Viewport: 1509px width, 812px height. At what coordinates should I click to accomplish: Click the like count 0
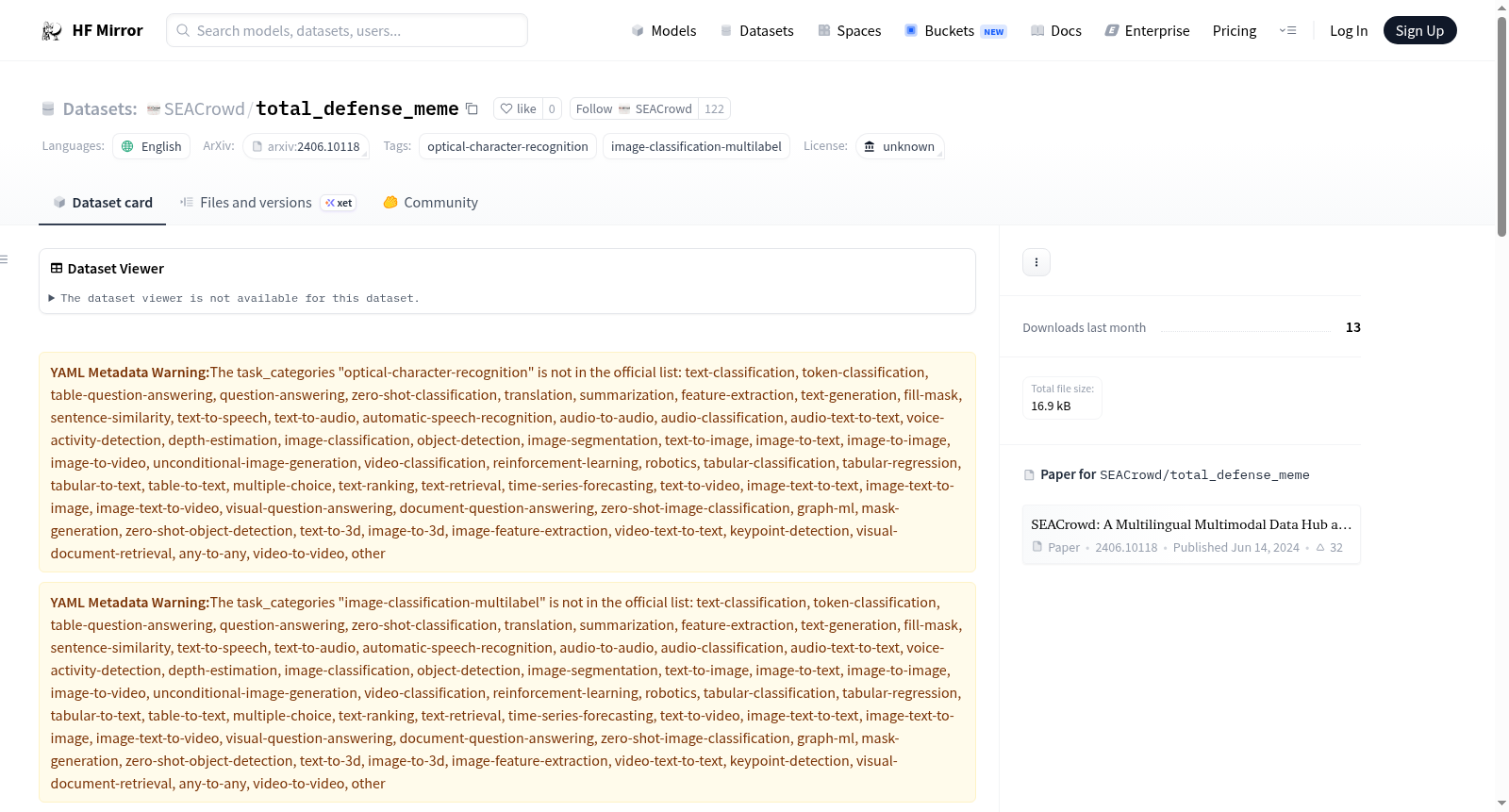[x=552, y=108]
